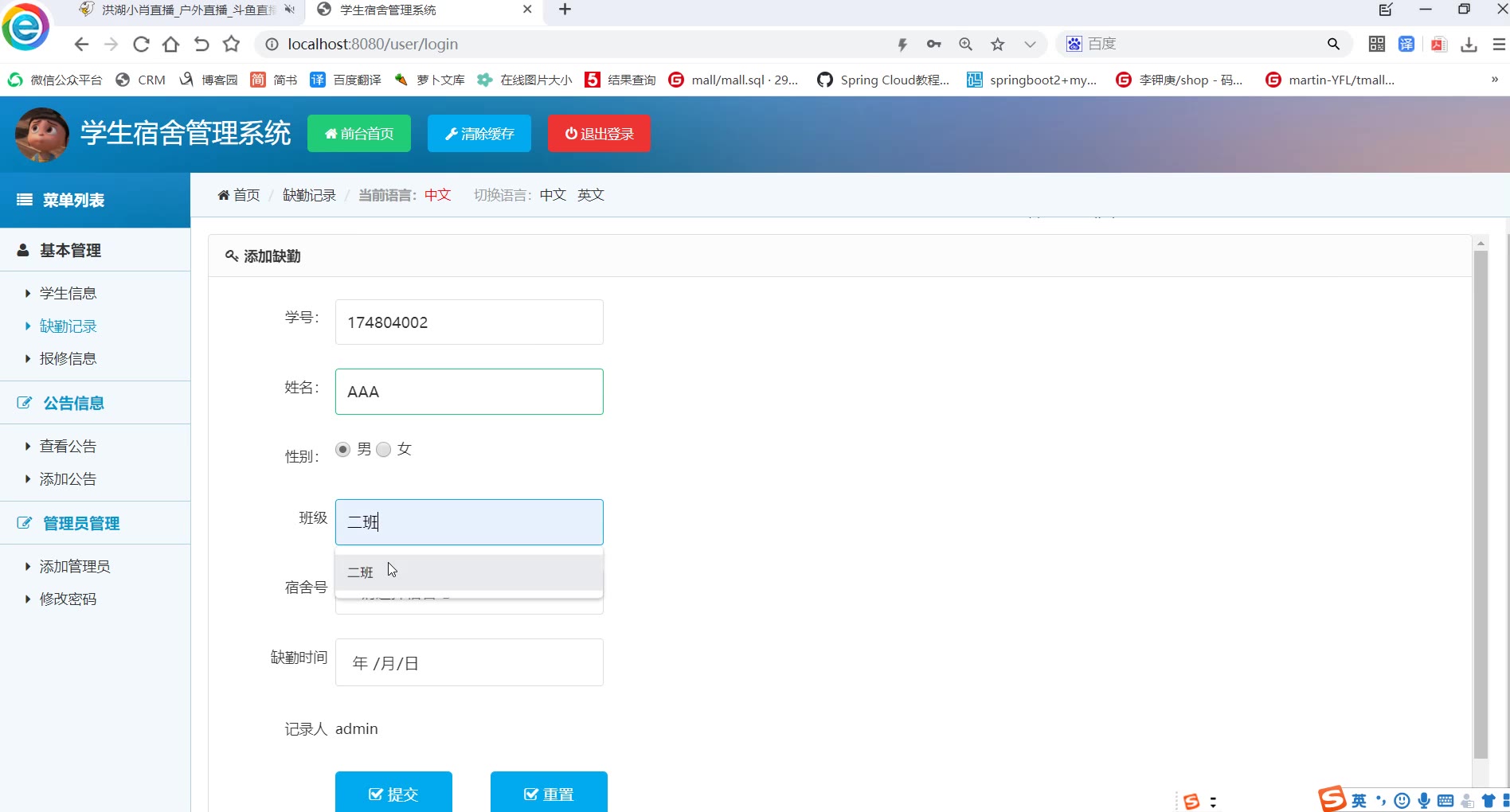This screenshot has width=1510, height=812.
Task: Open 查看公告 in the sidebar
Action: (68, 447)
